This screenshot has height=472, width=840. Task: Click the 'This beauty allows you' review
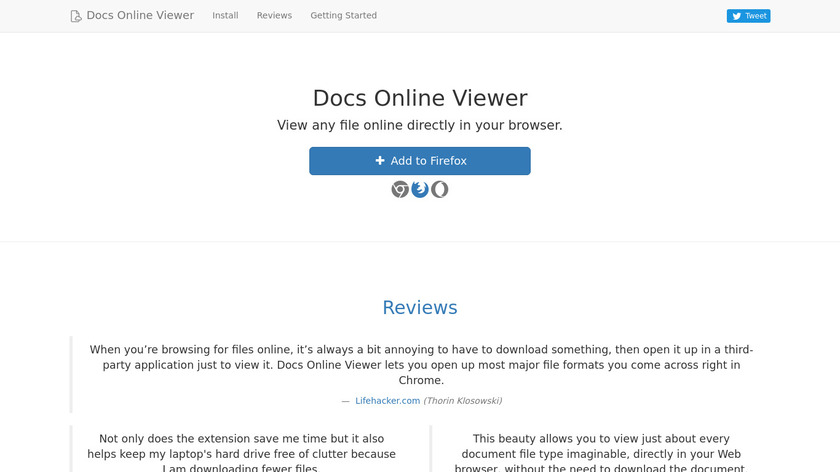tap(601, 453)
